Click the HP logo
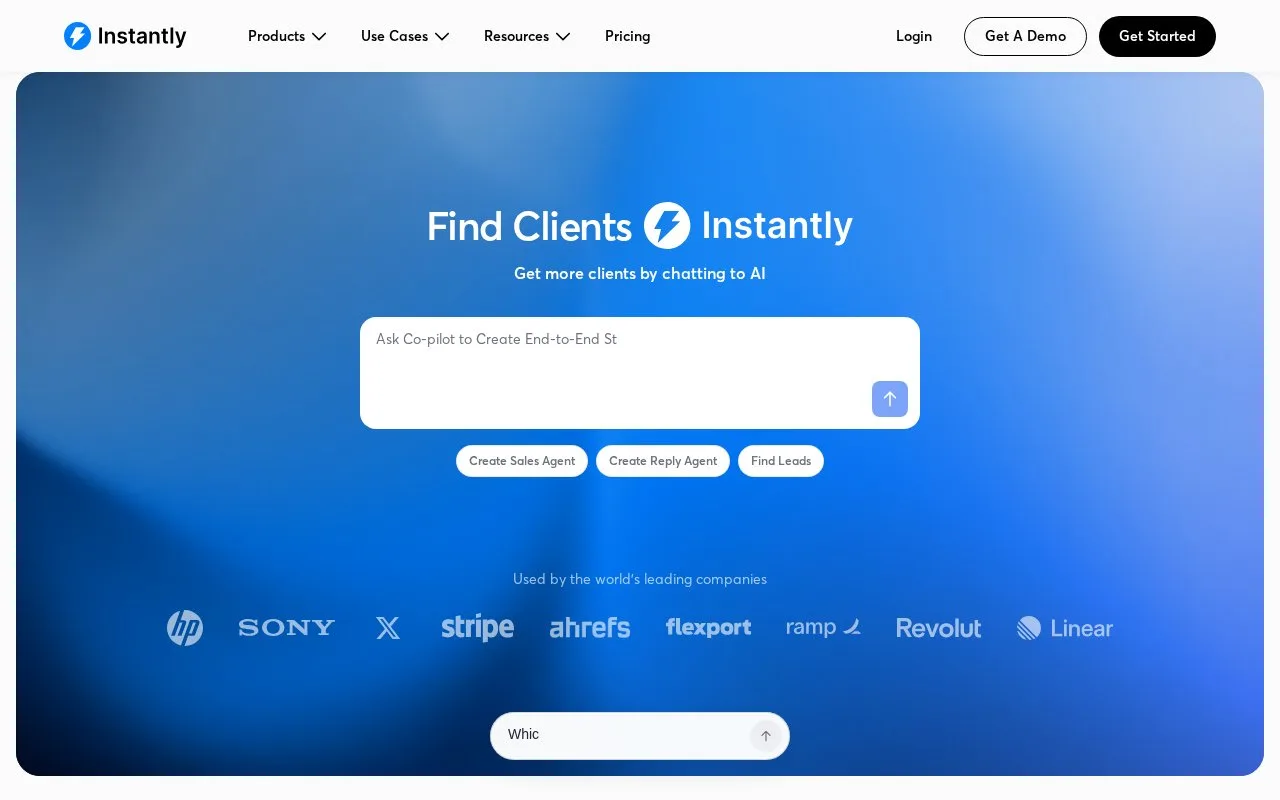The width and height of the screenshot is (1280, 800). click(185, 628)
